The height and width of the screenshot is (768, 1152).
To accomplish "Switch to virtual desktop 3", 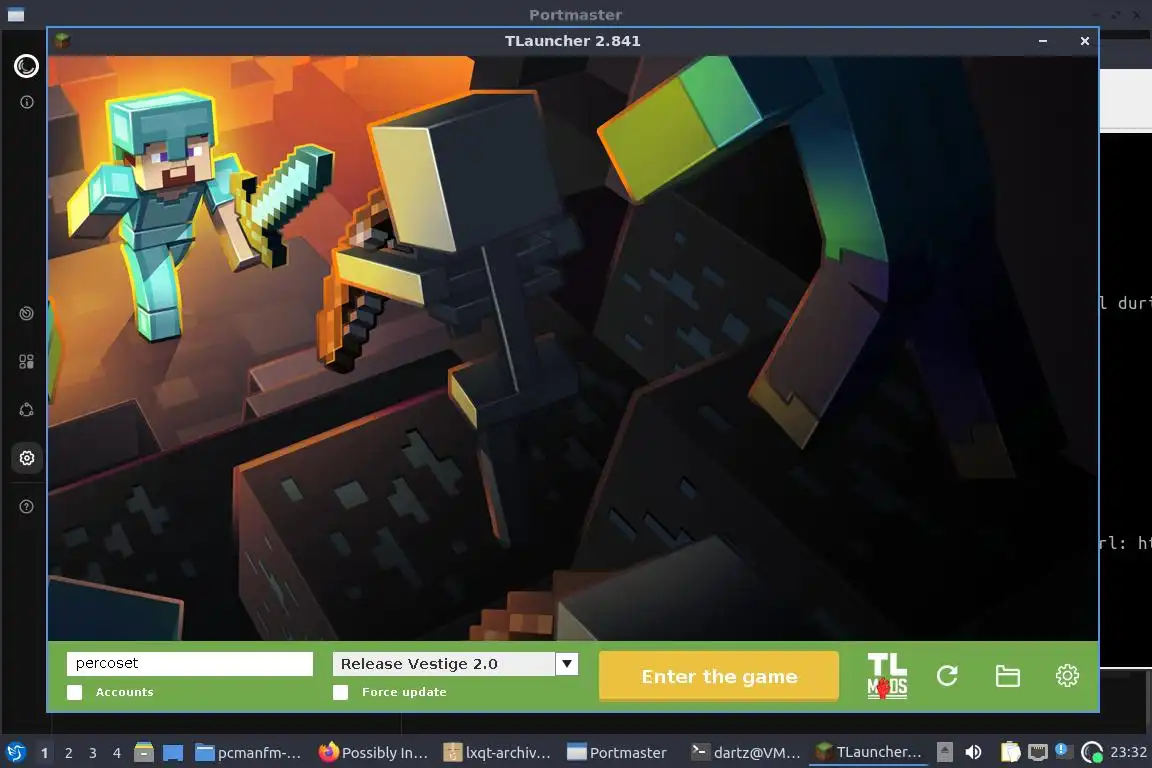I will [93, 753].
